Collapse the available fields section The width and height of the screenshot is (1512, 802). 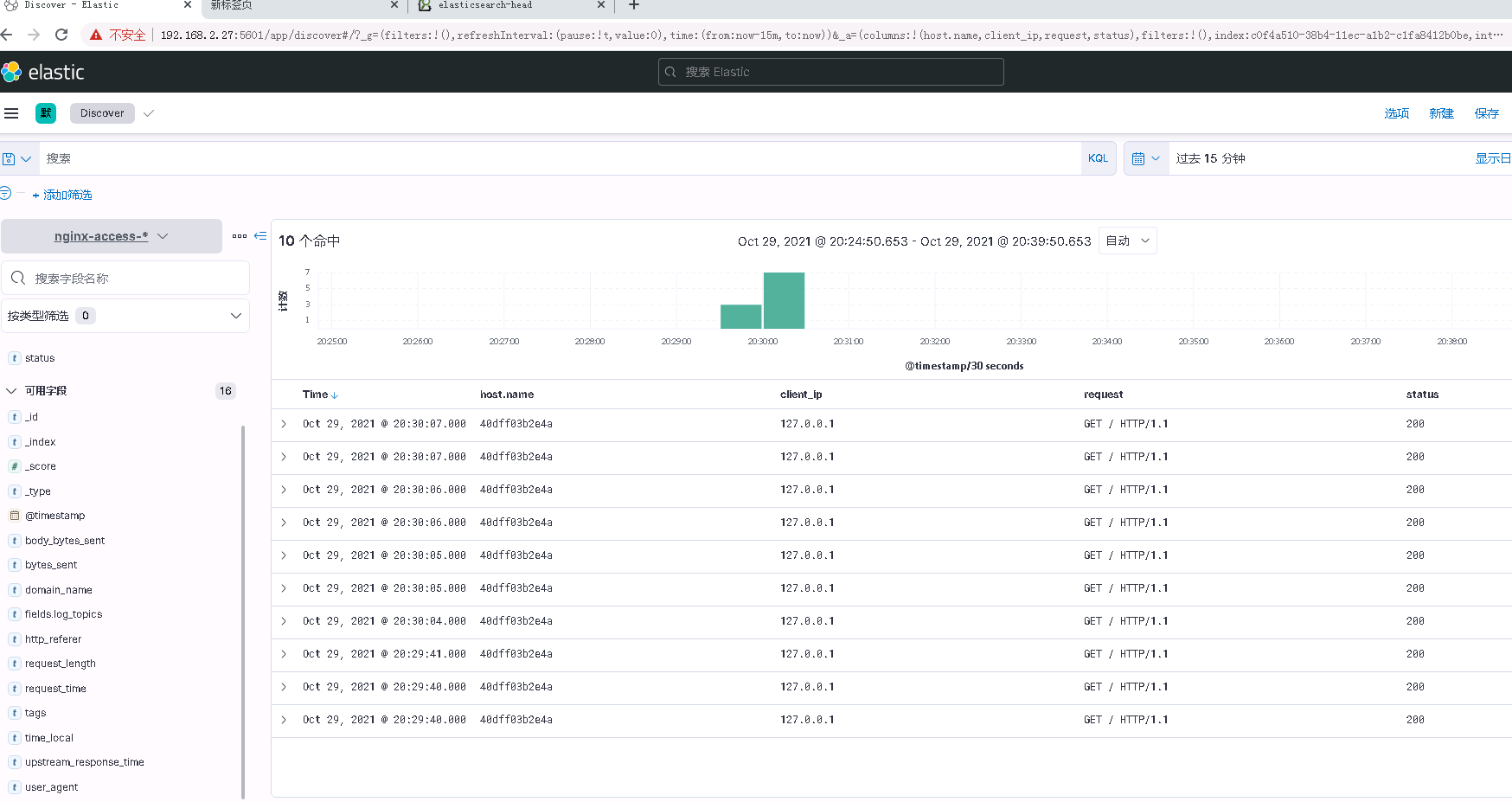[11, 391]
